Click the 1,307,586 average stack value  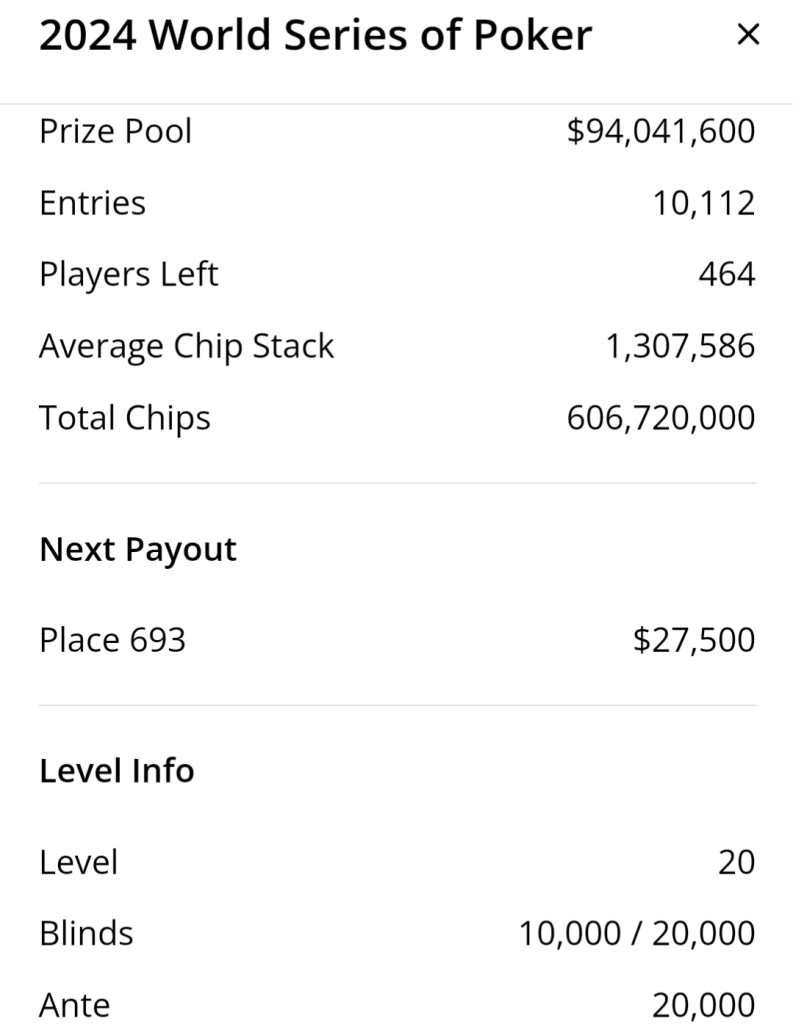pyautogui.click(x=679, y=346)
